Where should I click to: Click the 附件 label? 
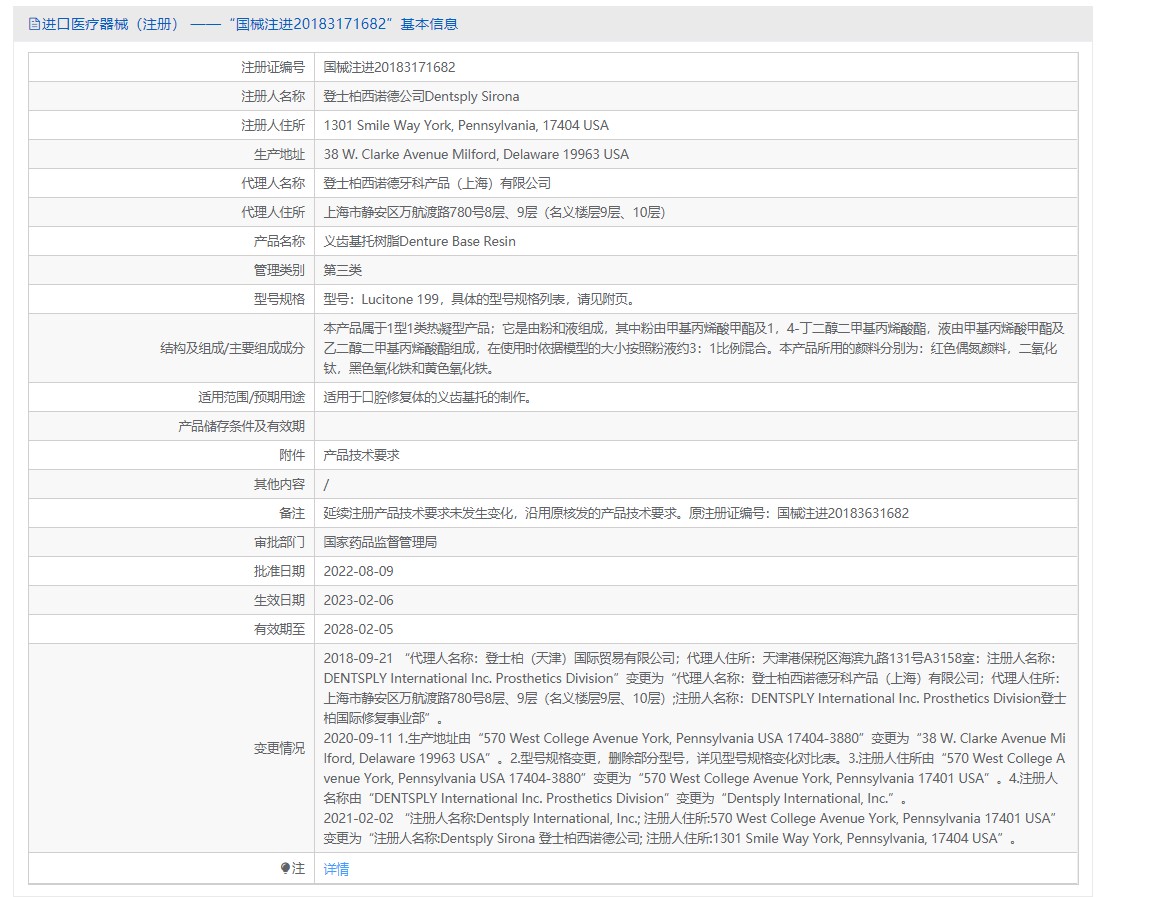(x=291, y=455)
